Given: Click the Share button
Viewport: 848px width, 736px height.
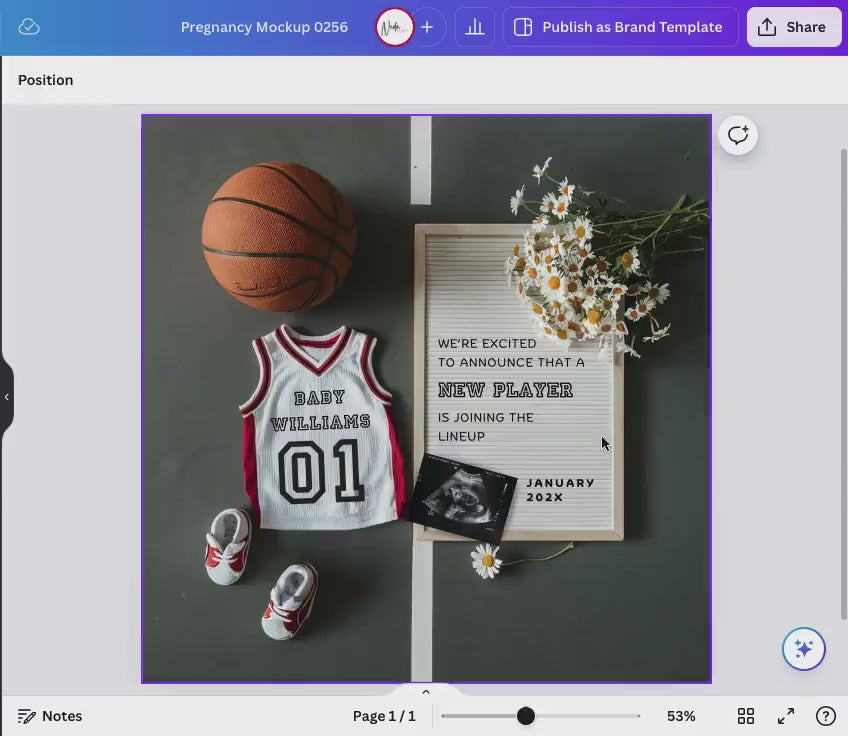Looking at the screenshot, I should pos(793,27).
